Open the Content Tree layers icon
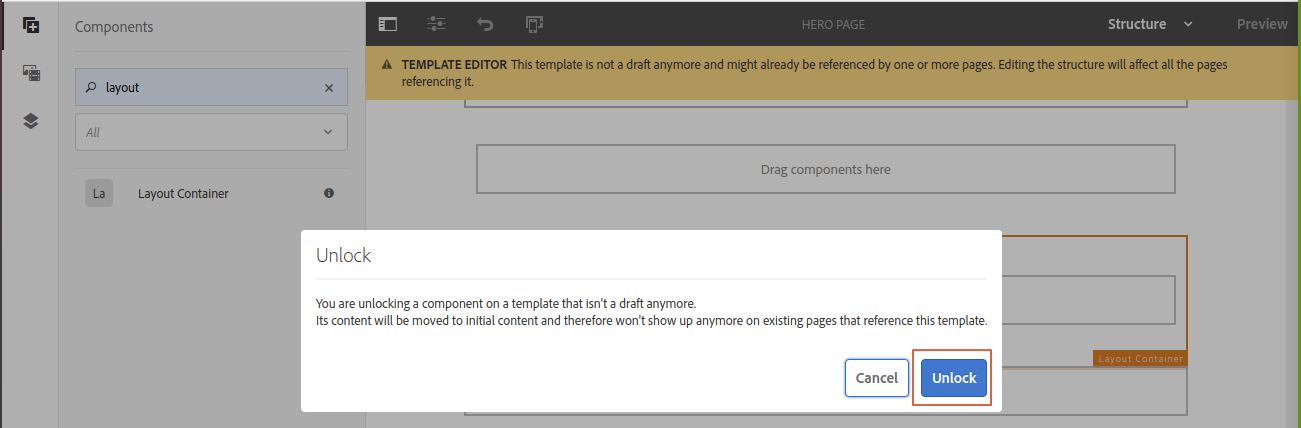1301x428 pixels. tap(30, 121)
